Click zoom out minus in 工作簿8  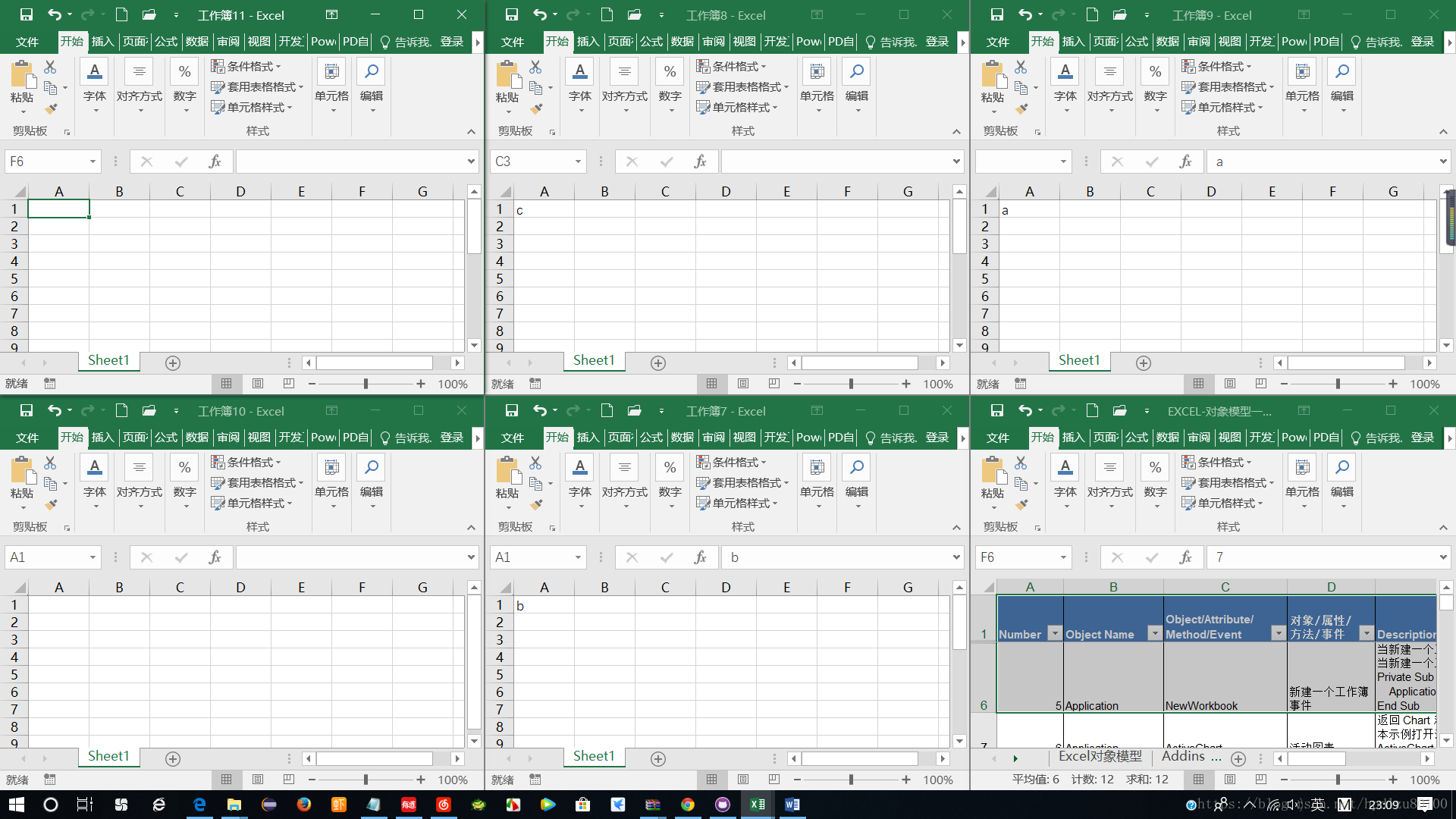pyautogui.click(x=797, y=384)
